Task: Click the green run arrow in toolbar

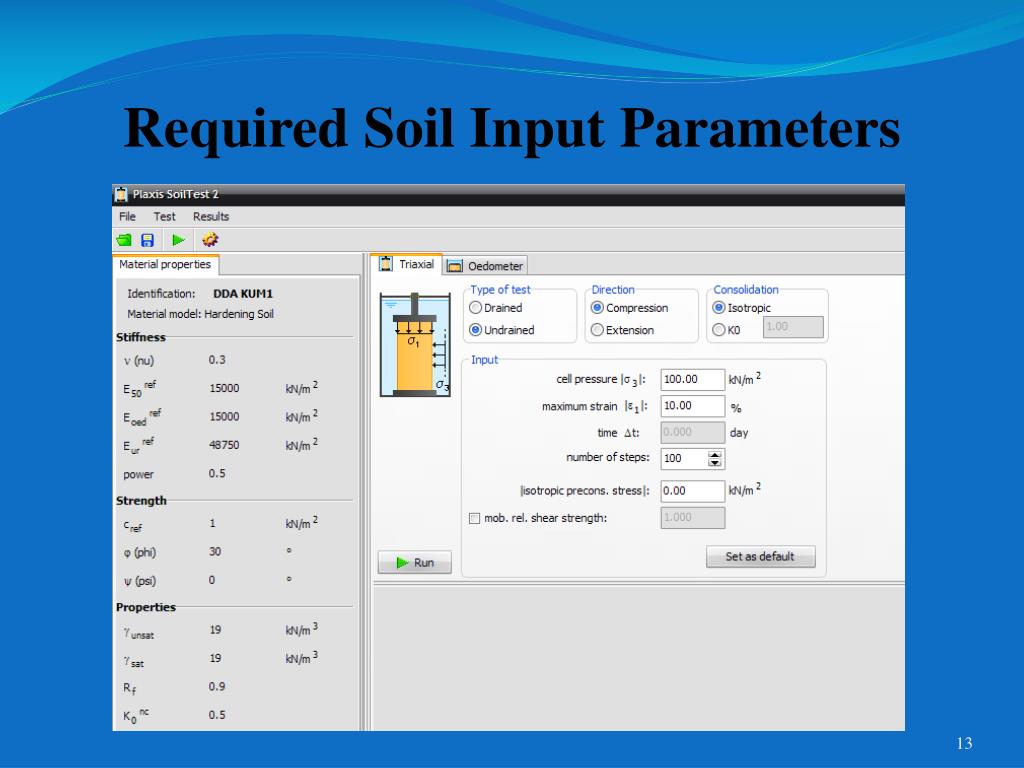Action: point(178,240)
